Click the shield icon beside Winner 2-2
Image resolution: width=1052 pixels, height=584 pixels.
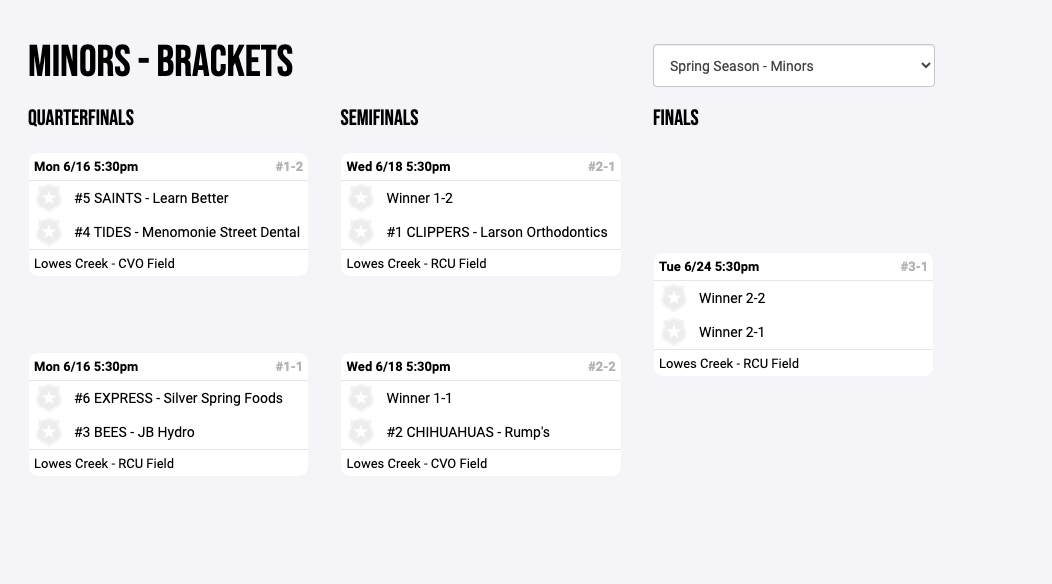(674, 298)
